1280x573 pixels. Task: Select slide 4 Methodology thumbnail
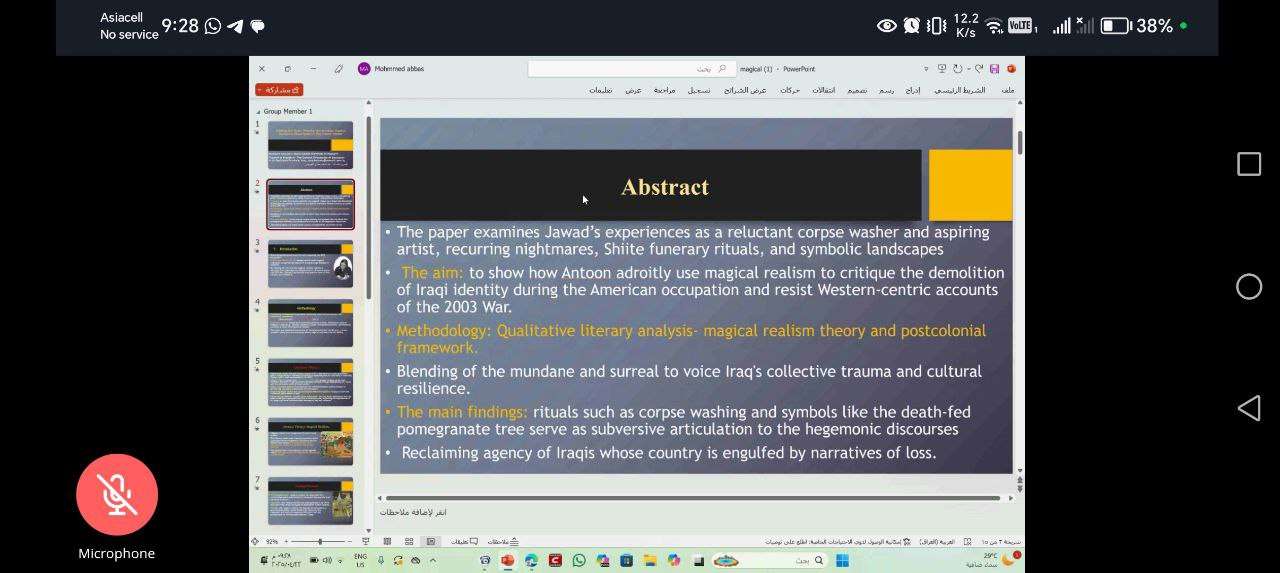click(x=310, y=323)
